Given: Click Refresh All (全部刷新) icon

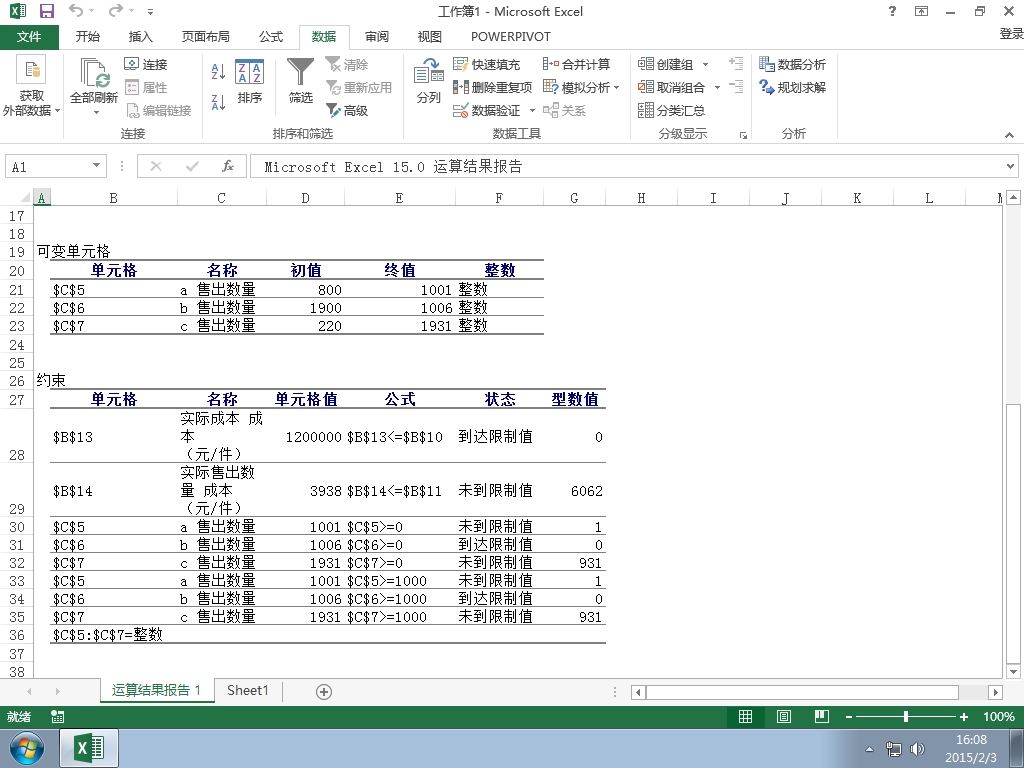Looking at the screenshot, I should [x=94, y=72].
